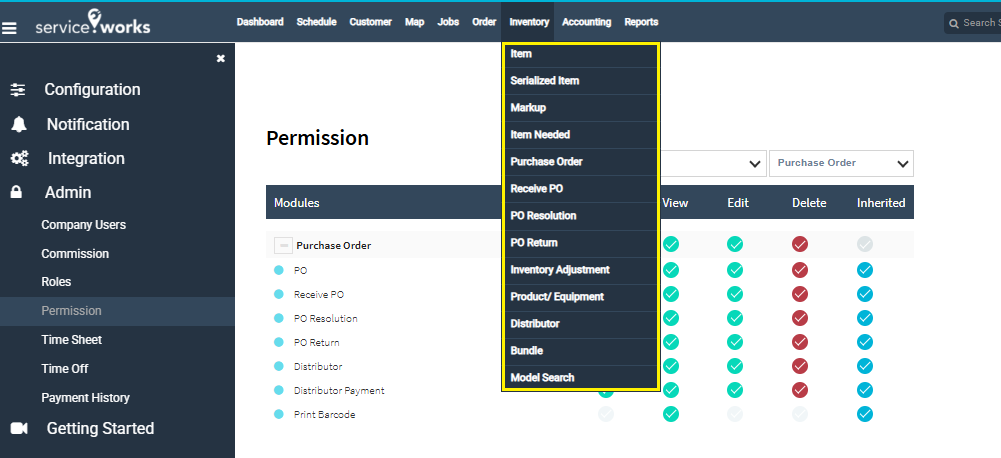The height and width of the screenshot is (458, 1001).
Task: Click the hamburger menu icon
Action: 10,28
